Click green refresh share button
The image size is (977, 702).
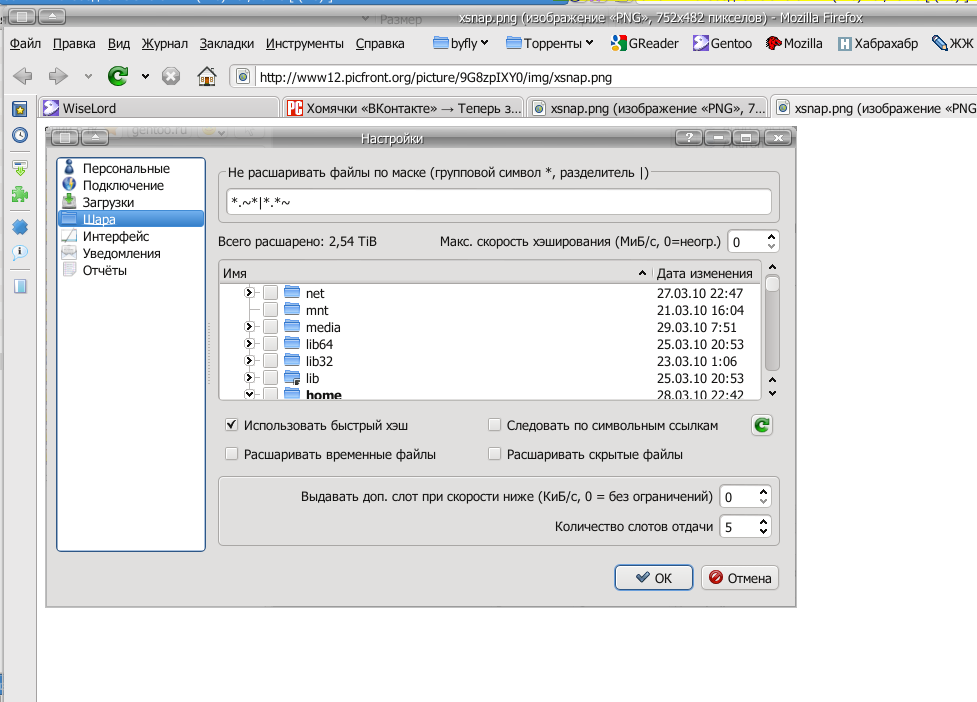pos(761,425)
